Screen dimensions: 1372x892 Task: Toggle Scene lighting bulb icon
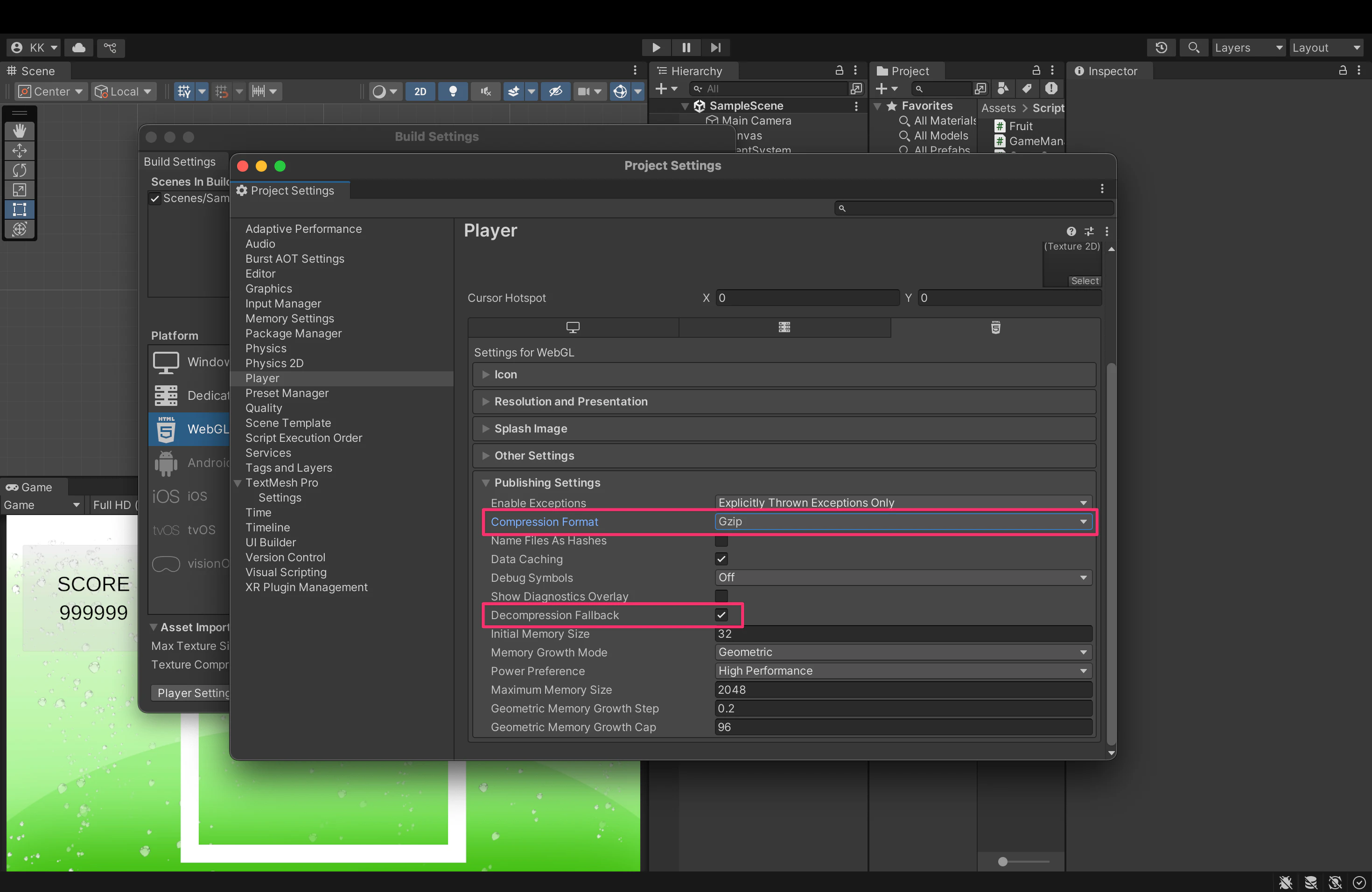tap(453, 91)
